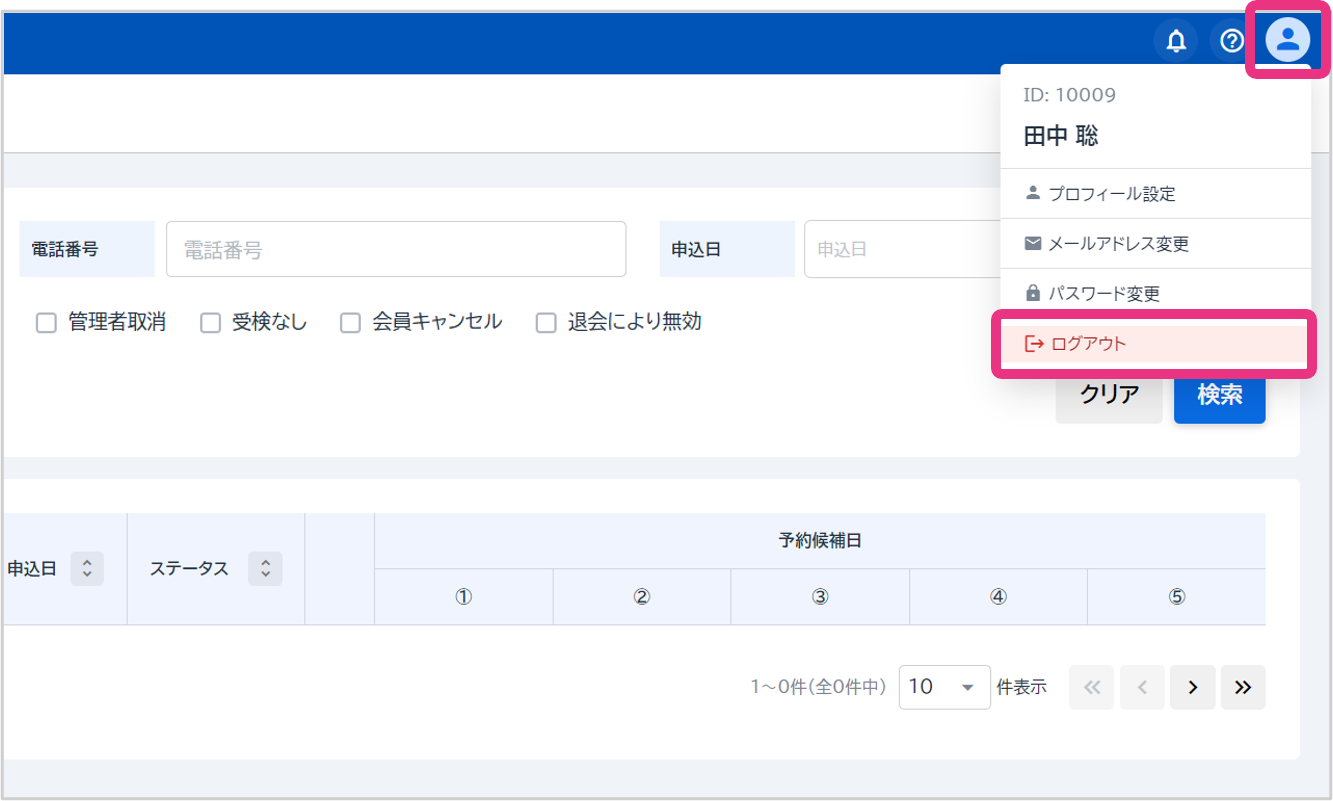The height and width of the screenshot is (801, 1333).
Task: Focus the 電話番号 input field
Action: [396, 250]
